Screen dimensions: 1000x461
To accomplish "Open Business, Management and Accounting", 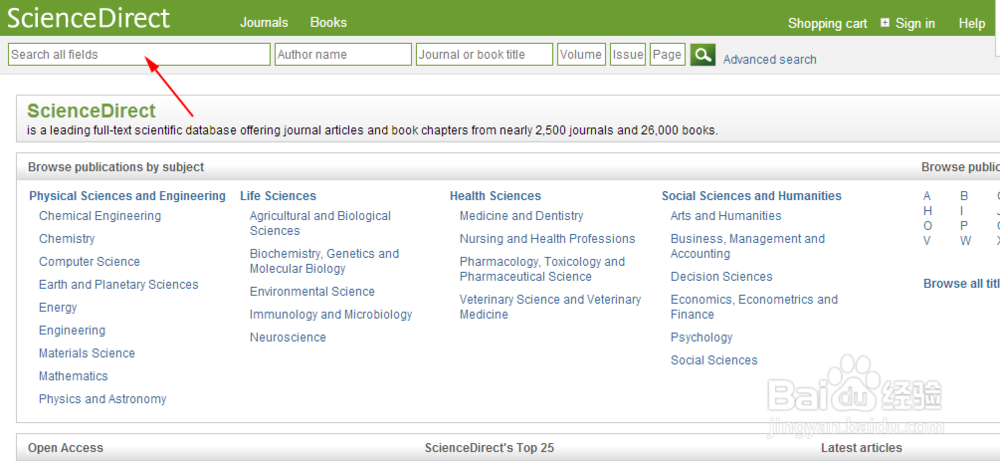I will click(747, 246).
